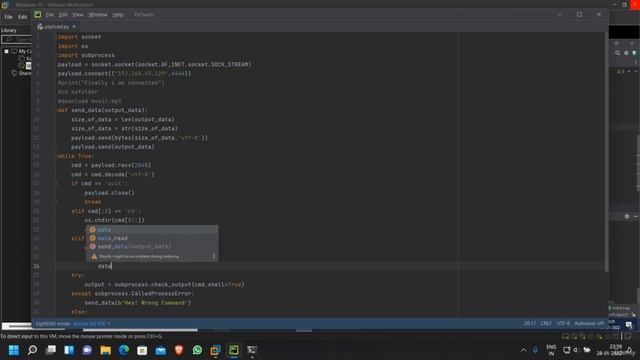Viewport: 640px width, 360px height.
Task: Open the File menu in PyCharm
Action: point(49,15)
